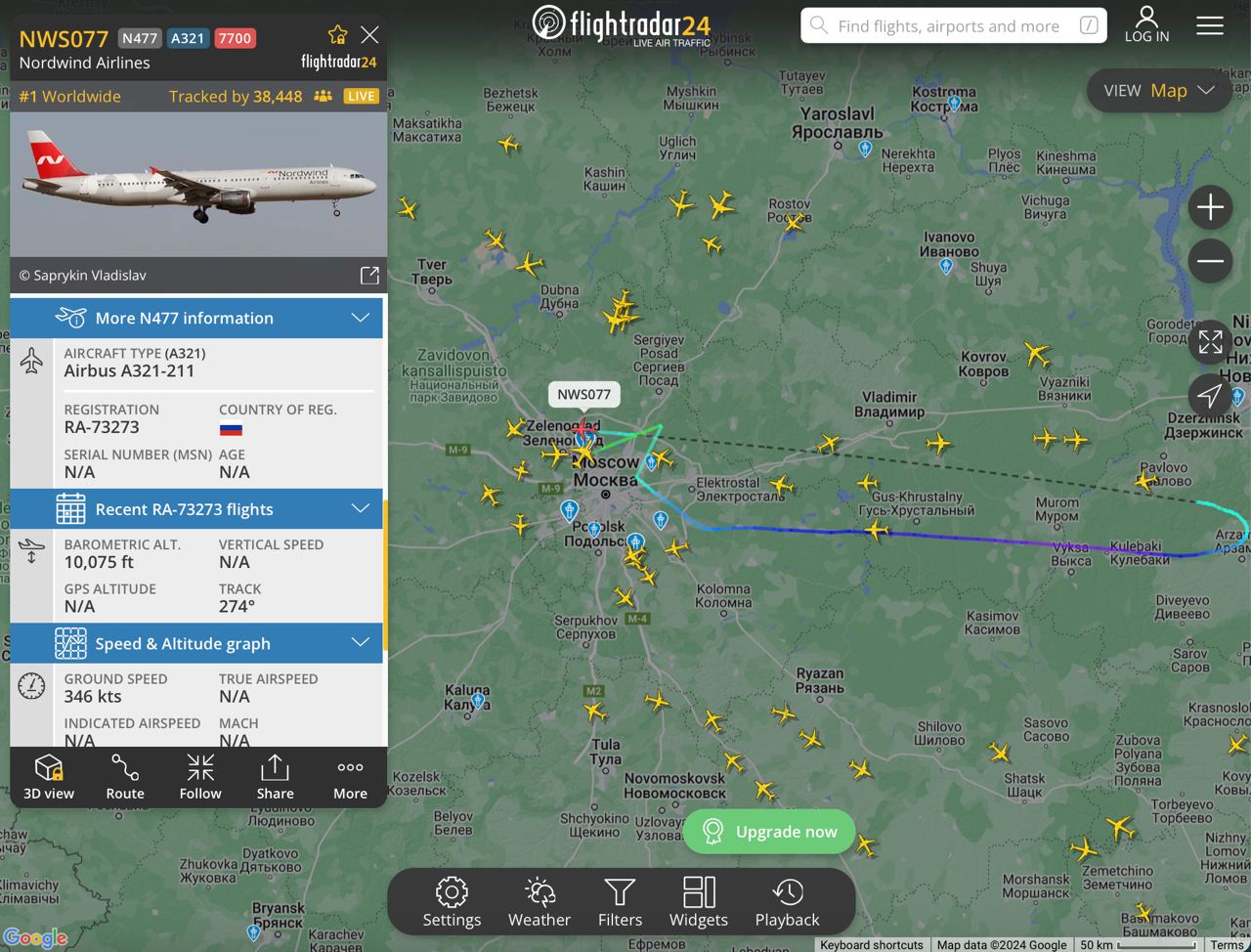Expand Recent RA-73273 flights section
The image size is (1251, 952).
(x=196, y=509)
